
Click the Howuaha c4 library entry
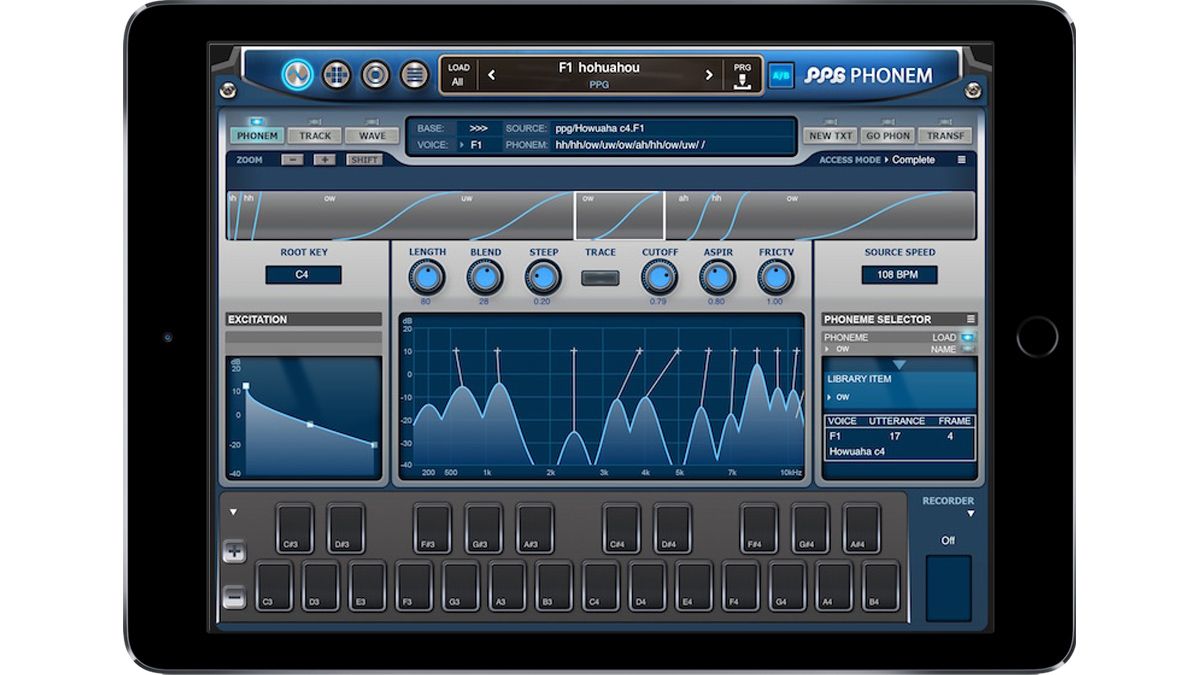(x=858, y=452)
